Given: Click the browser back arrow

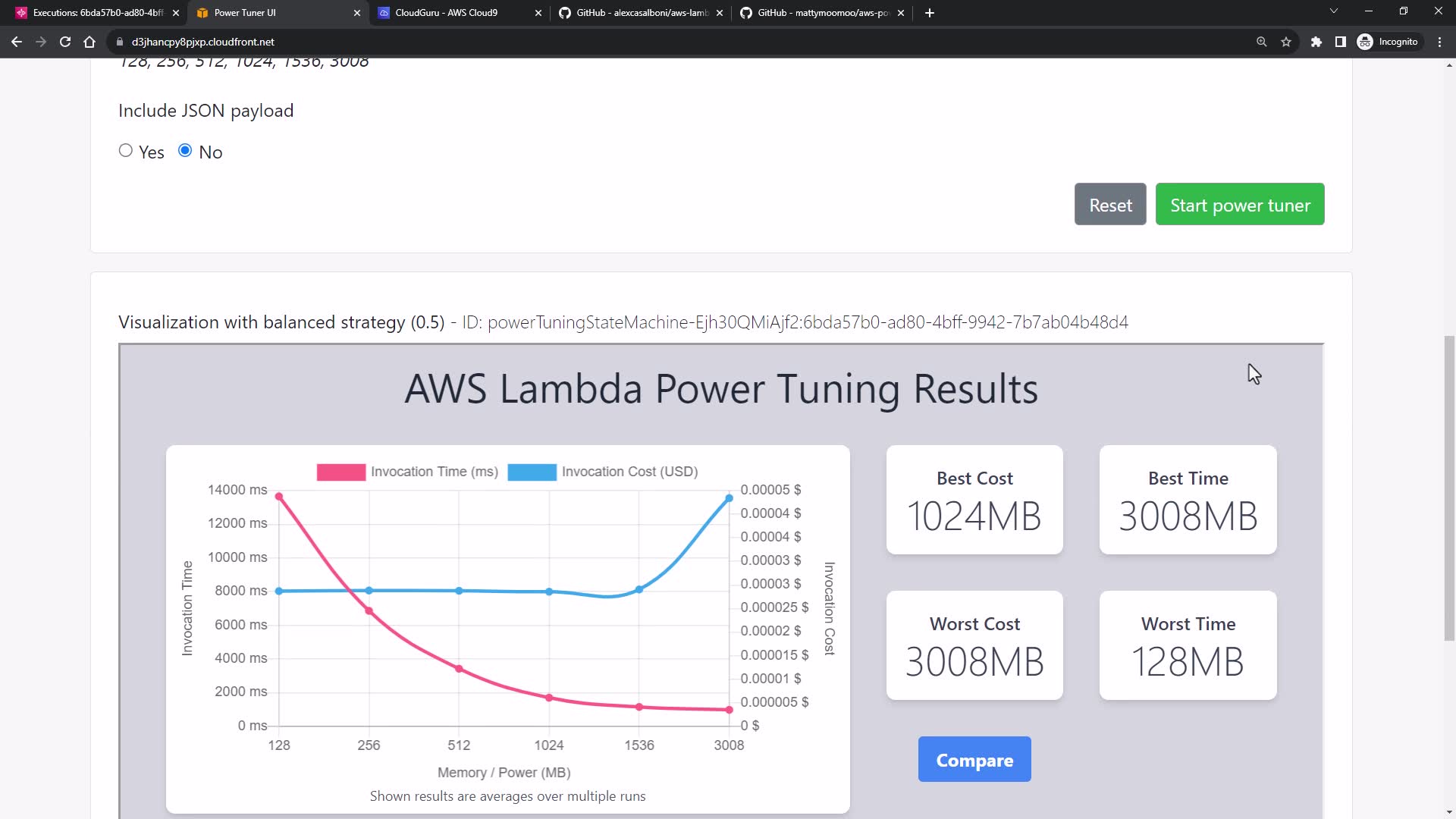Looking at the screenshot, I should coord(17,42).
